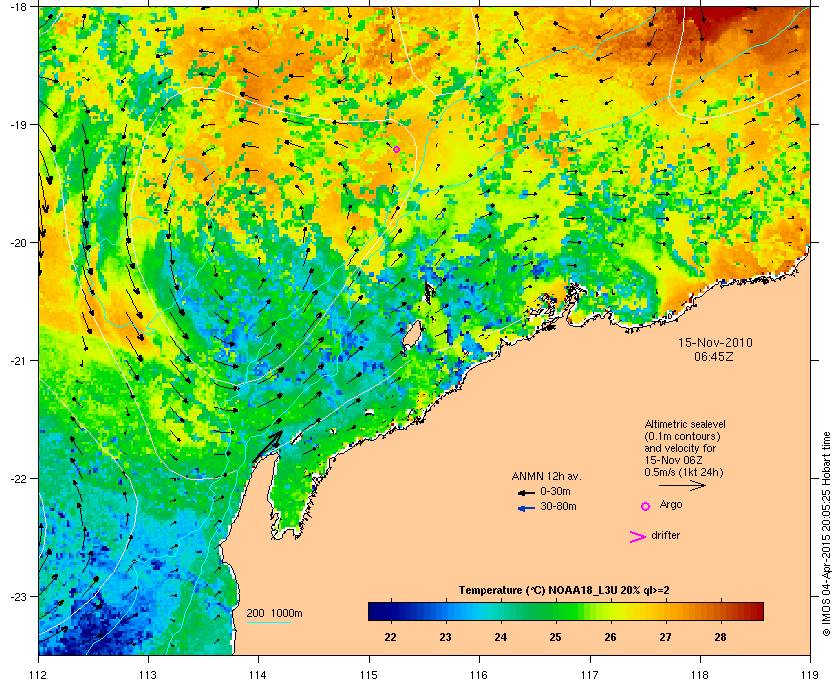Screen dimensions: 840x680
Task: Click the 'Altimetric sealevel' legend text
Action: coord(684,424)
